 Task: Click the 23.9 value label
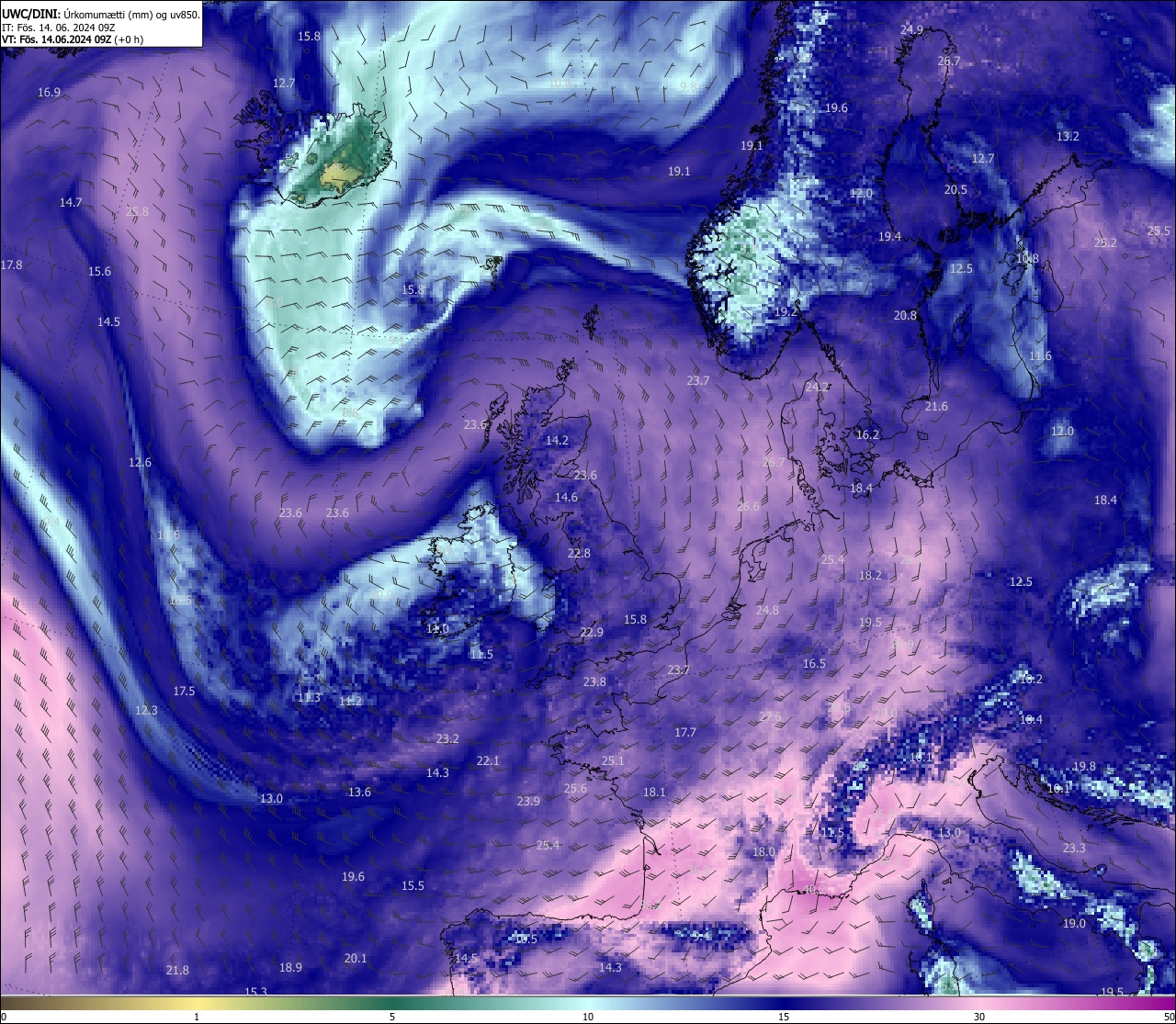click(x=528, y=801)
